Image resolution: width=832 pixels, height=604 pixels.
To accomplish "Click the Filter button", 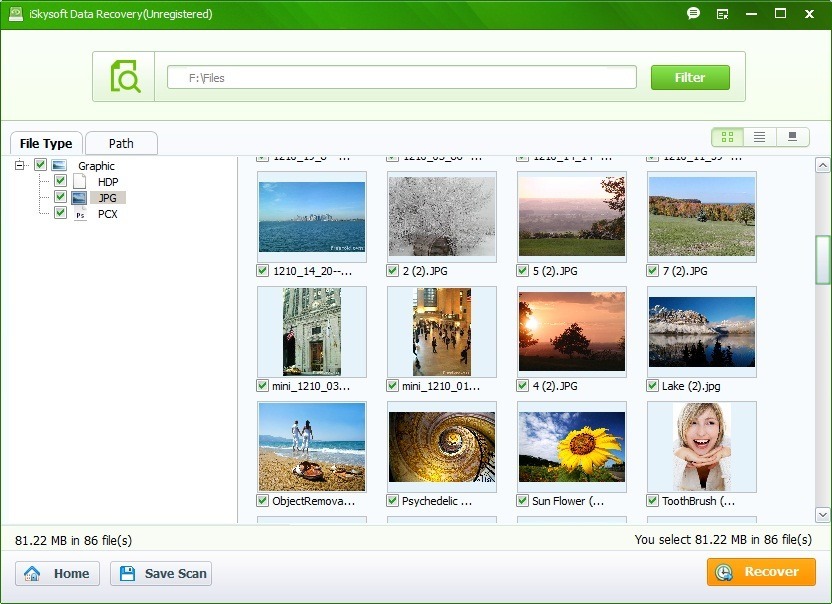I will pos(690,77).
